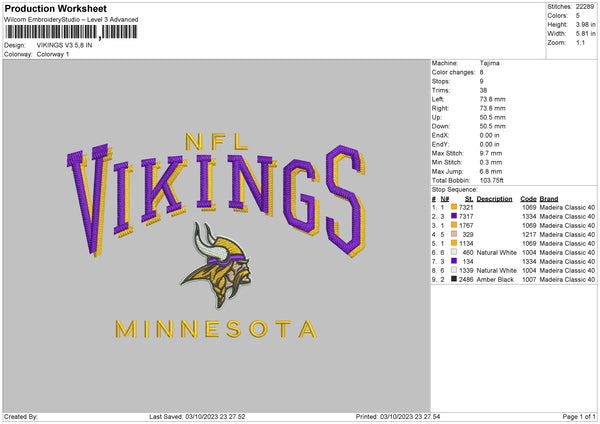Image resolution: width=600 pixels, height=424 pixels.
Task: Click the purple swatch beside 134 stitches
Action: [454, 261]
